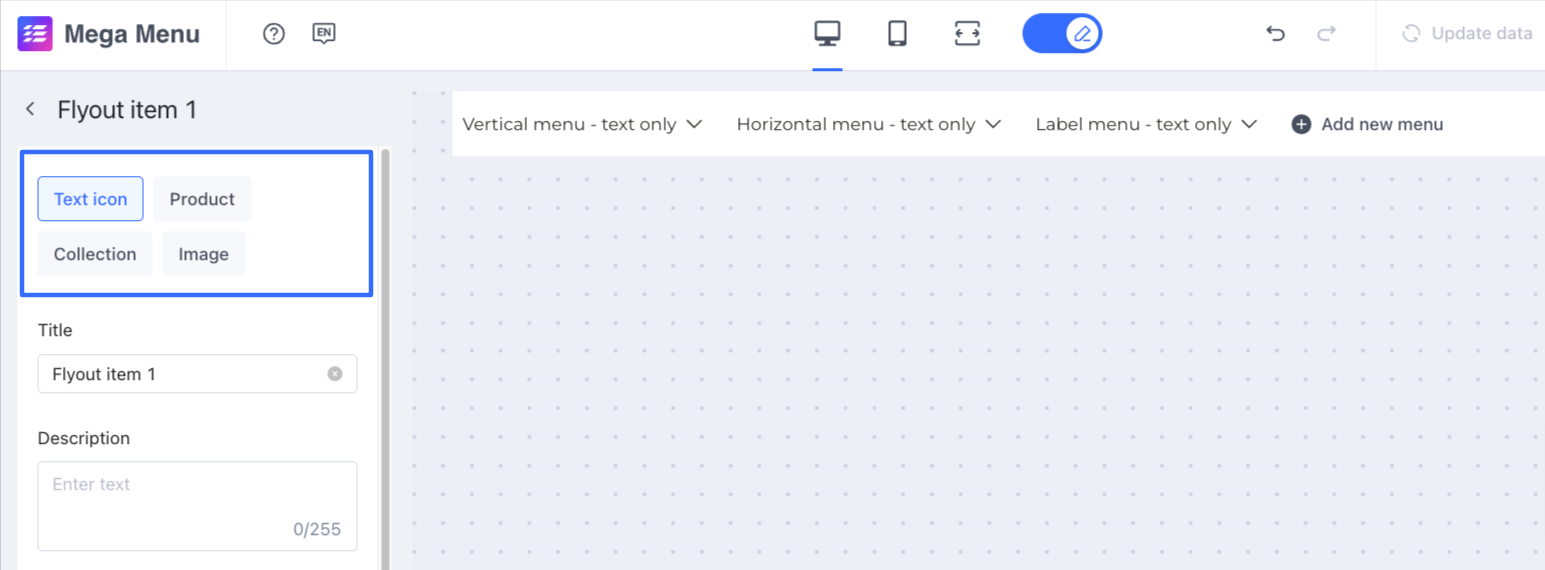The image size is (1545, 570).
Task: Click the Title input field
Action: 197,374
